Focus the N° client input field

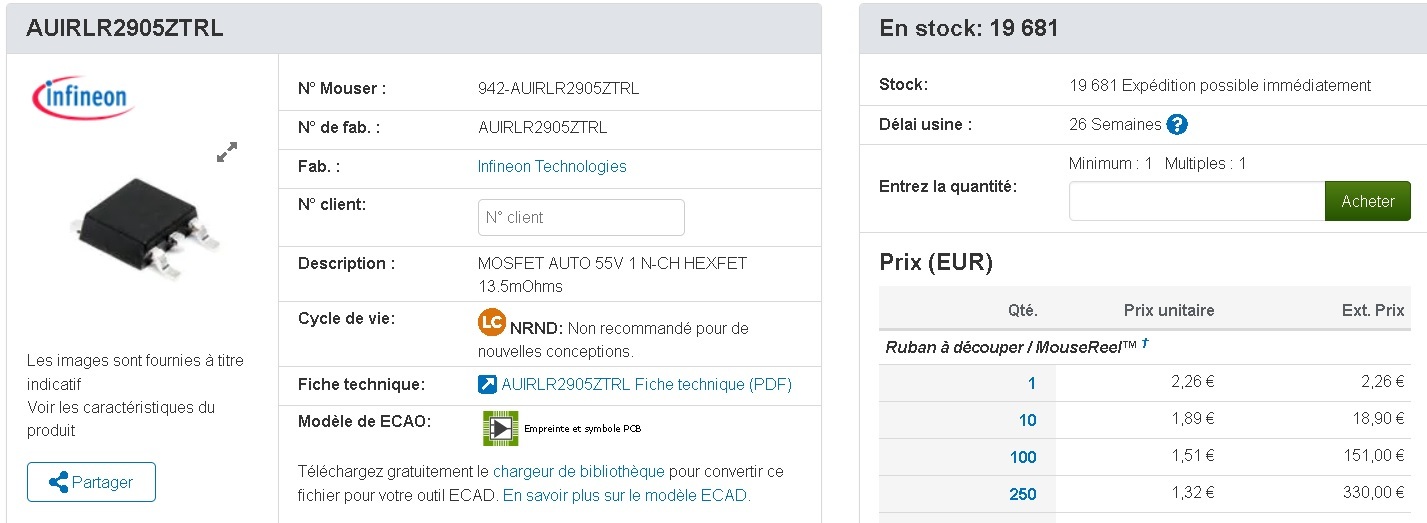(x=581, y=217)
